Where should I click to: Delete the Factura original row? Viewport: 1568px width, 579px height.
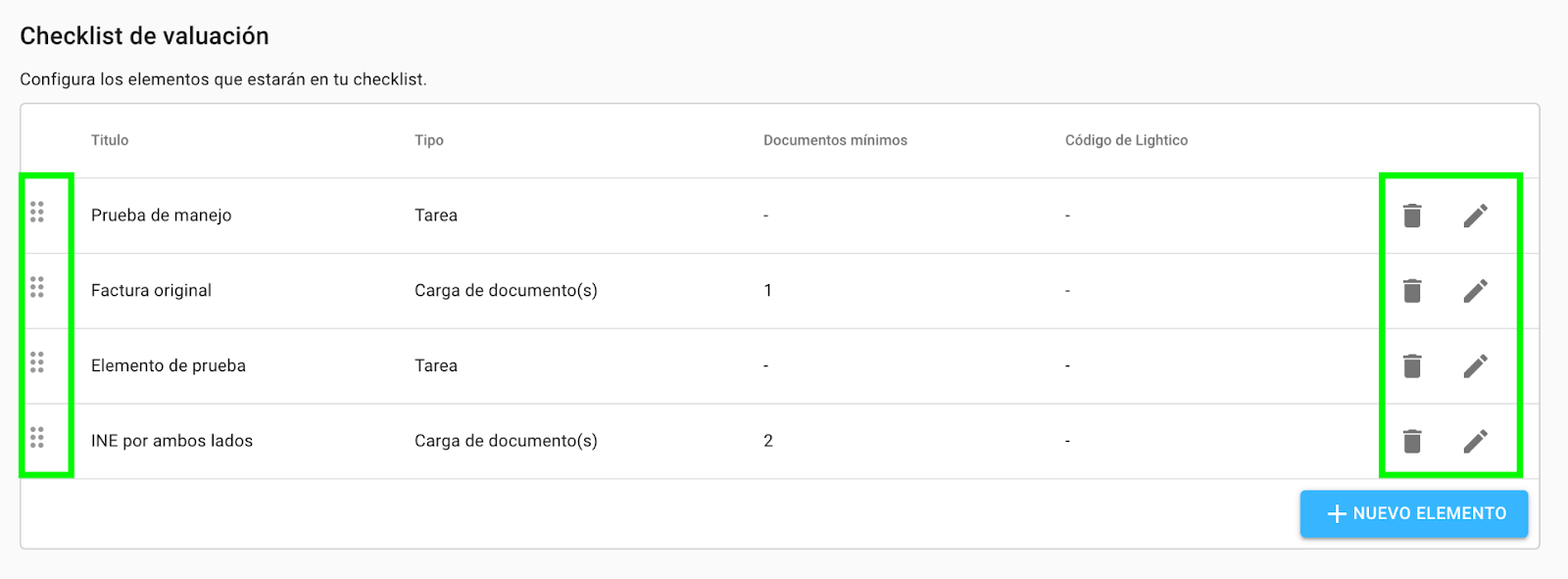[x=1412, y=291]
